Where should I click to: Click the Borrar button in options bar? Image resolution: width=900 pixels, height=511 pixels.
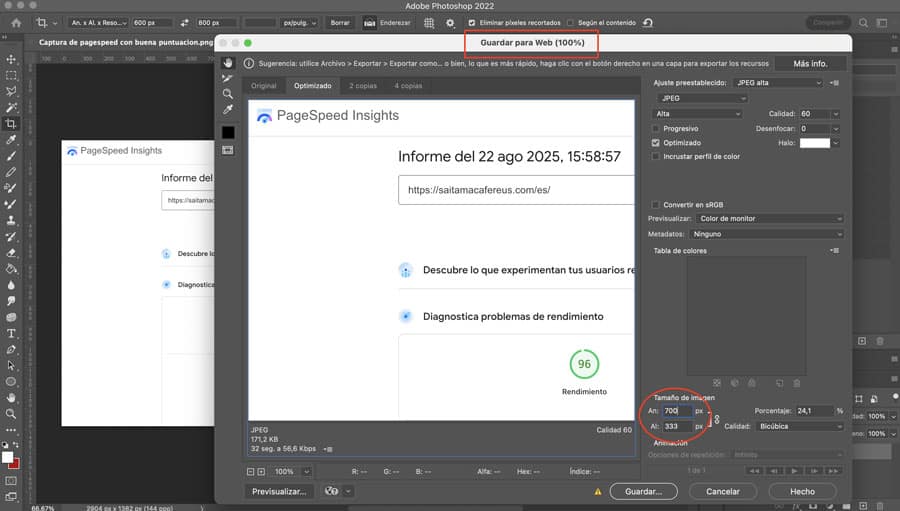click(340, 23)
